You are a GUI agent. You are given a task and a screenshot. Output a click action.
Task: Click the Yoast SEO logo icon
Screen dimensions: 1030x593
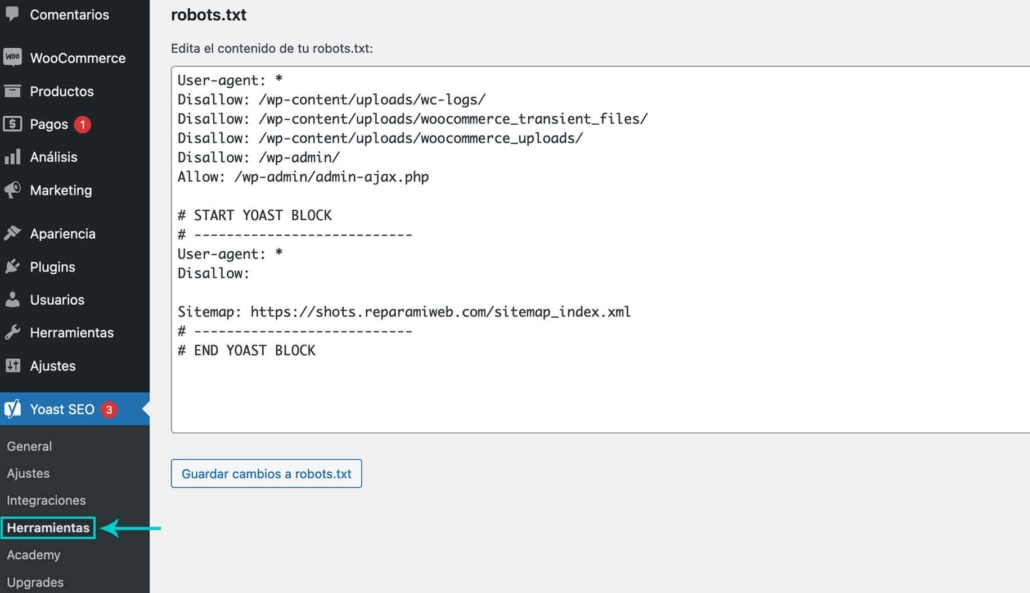(12, 409)
